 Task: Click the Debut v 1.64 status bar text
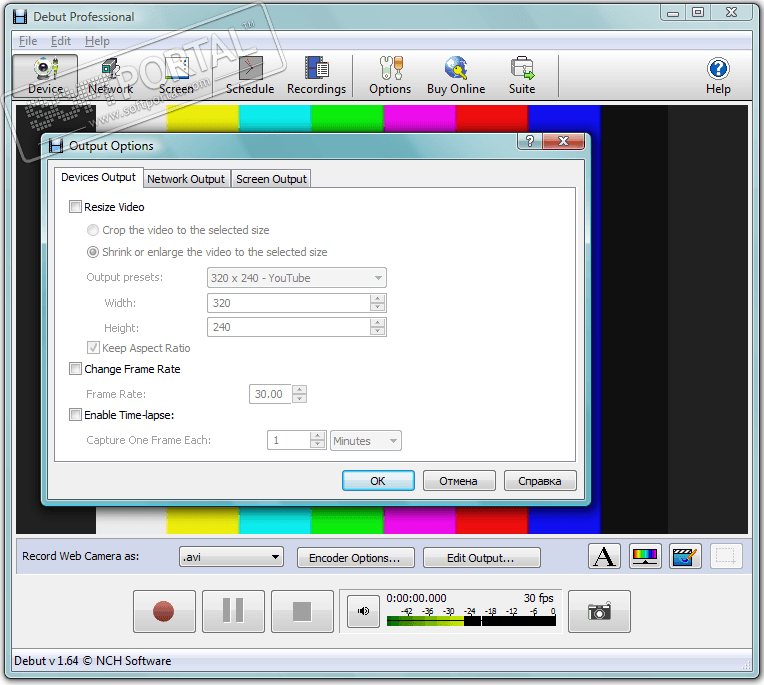[x=93, y=661]
